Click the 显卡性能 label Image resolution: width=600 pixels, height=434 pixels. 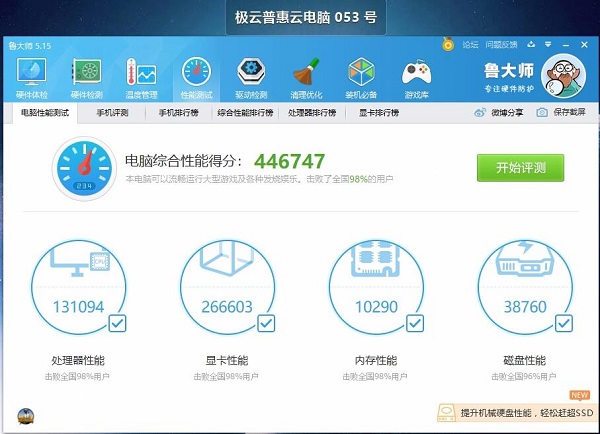227,361
